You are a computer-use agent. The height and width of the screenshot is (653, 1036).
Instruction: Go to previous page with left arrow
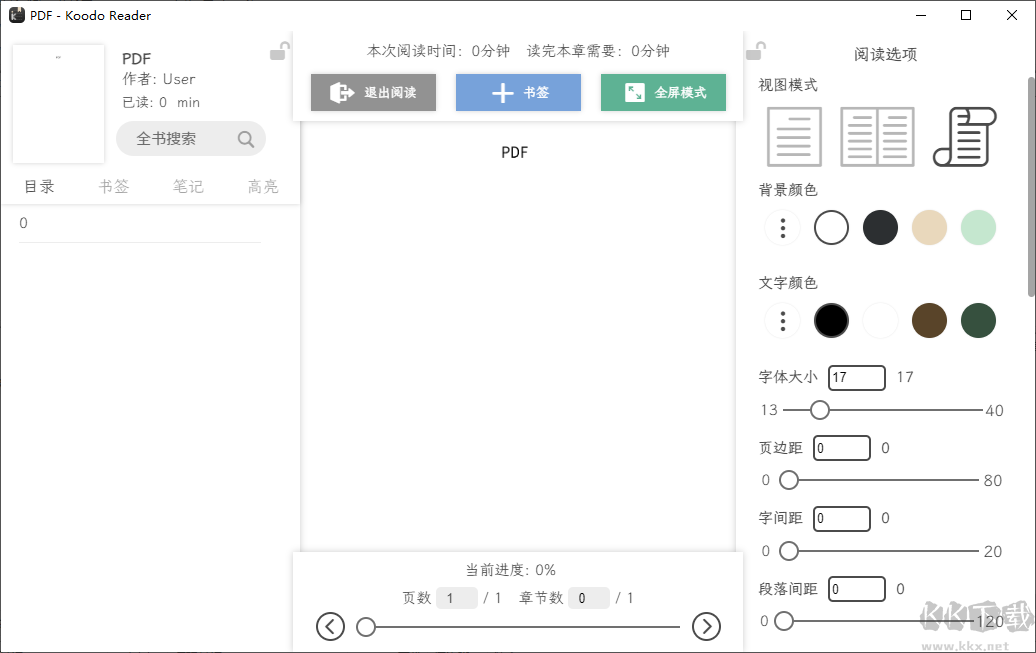click(x=330, y=627)
